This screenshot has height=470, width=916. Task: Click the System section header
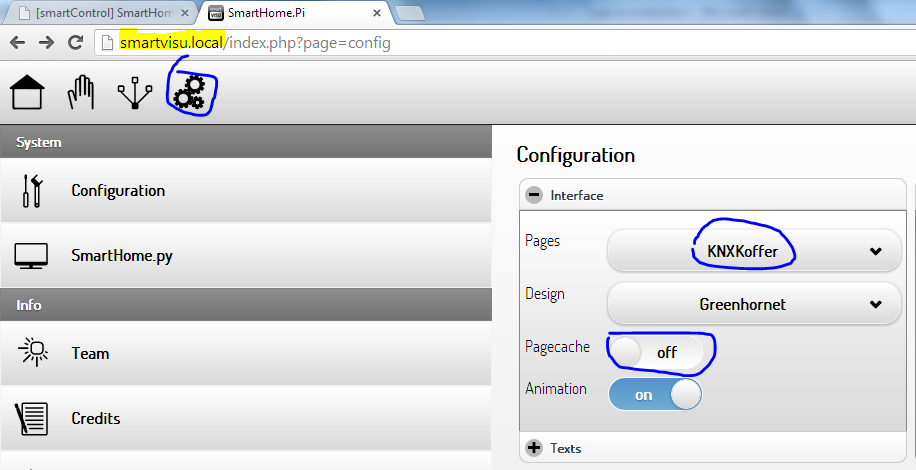click(246, 142)
